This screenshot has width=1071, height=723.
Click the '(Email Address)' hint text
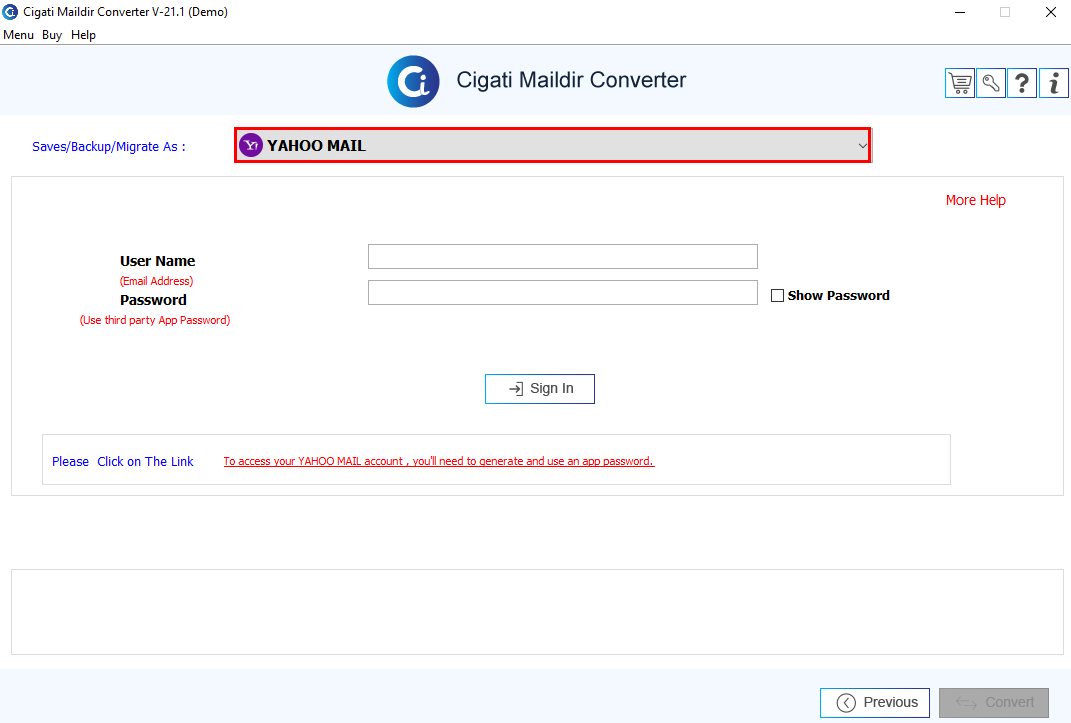pyautogui.click(x=156, y=281)
